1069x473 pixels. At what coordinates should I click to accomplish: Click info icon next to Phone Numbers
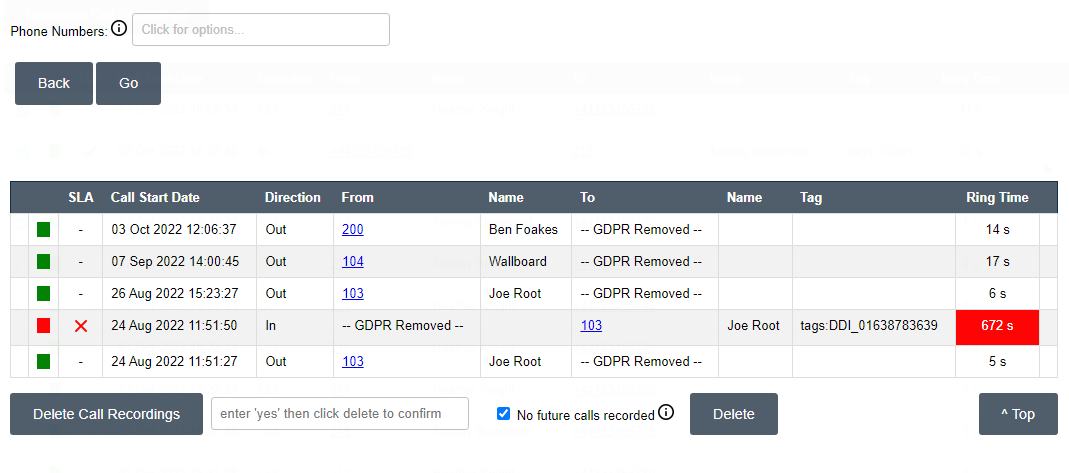pyautogui.click(x=119, y=28)
